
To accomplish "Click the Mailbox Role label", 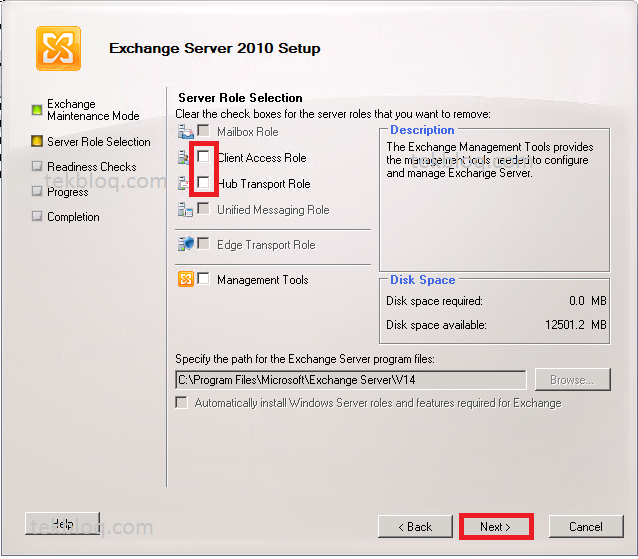I will tap(248, 132).
